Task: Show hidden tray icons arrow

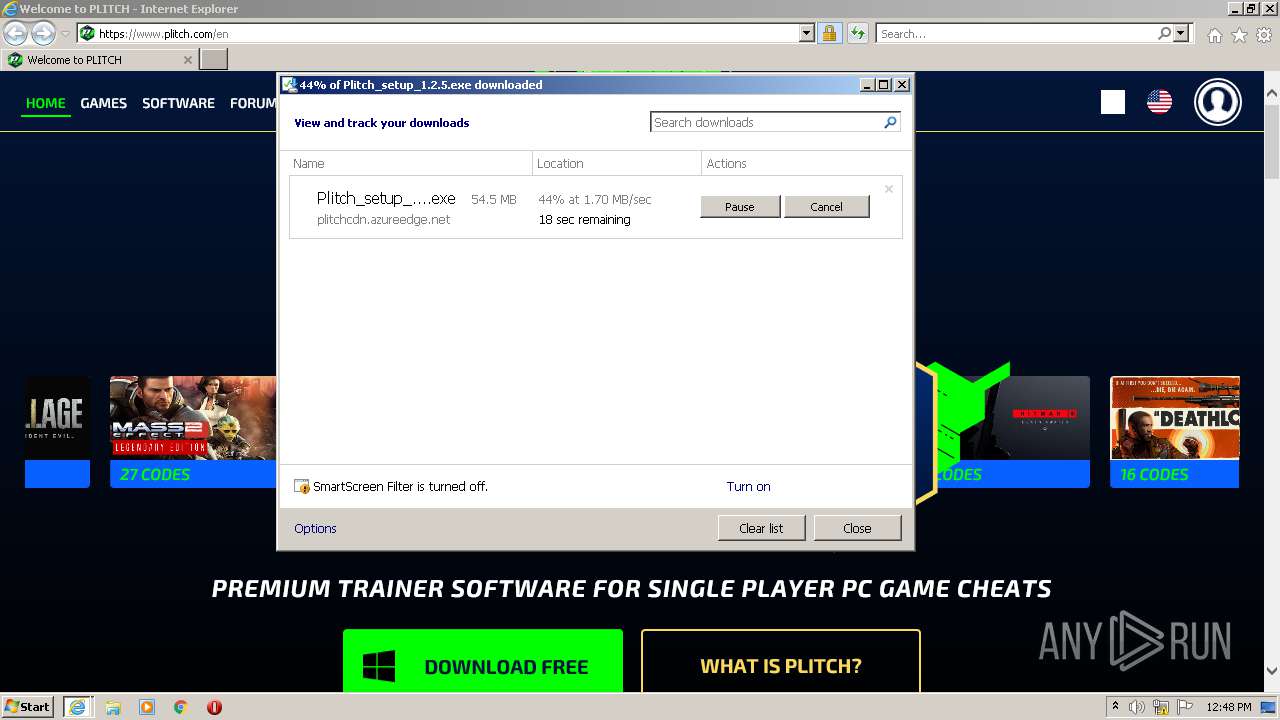Action: 1116,707
